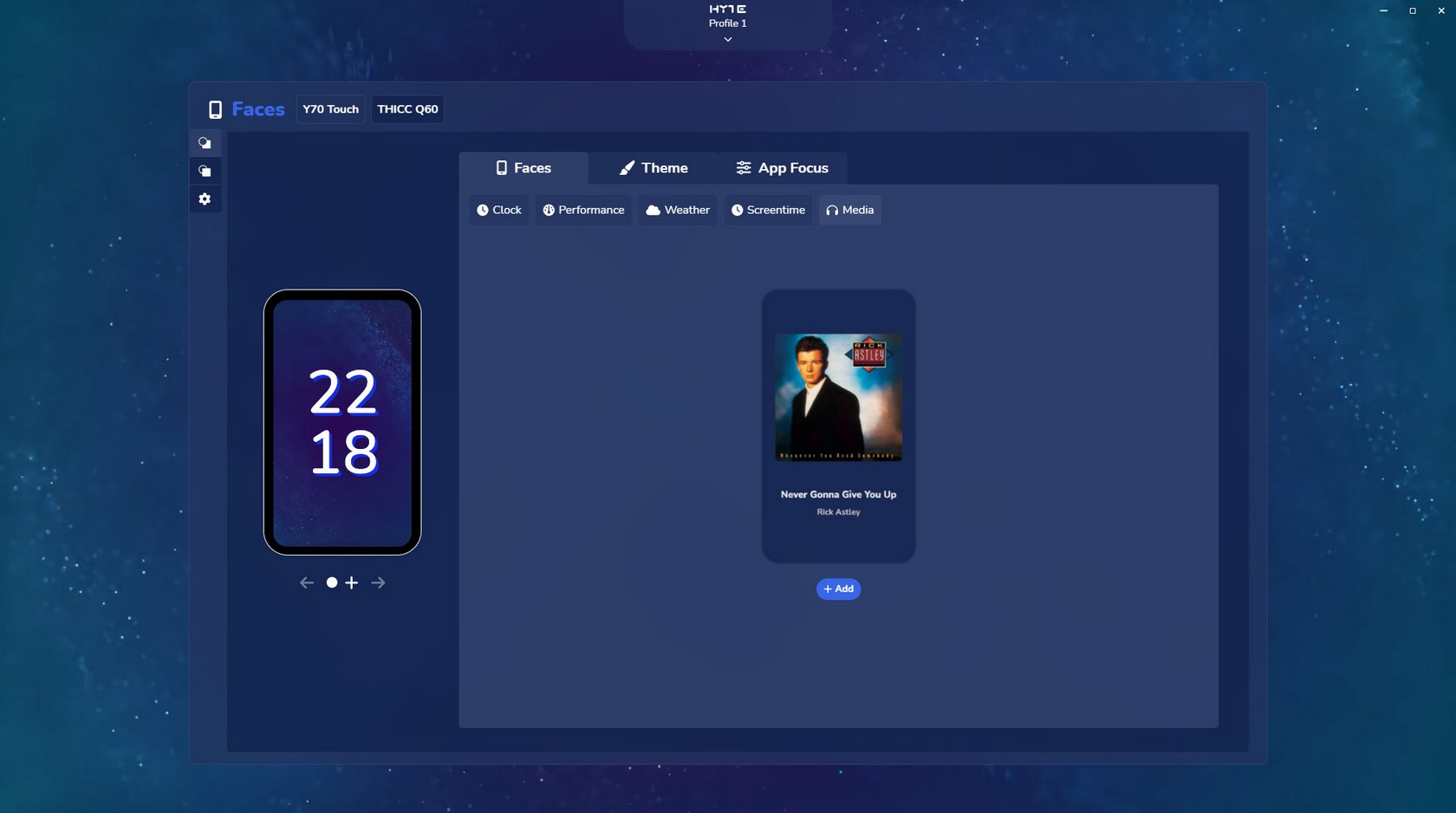This screenshot has width=1456, height=813.
Task: Click the phone preview showing 22 18
Action: 342,422
